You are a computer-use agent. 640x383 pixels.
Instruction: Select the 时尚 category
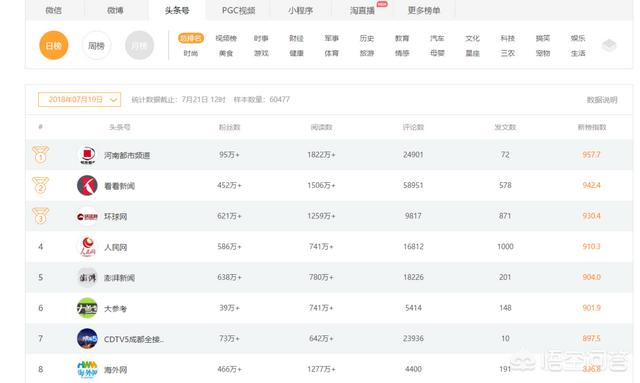(191, 53)
